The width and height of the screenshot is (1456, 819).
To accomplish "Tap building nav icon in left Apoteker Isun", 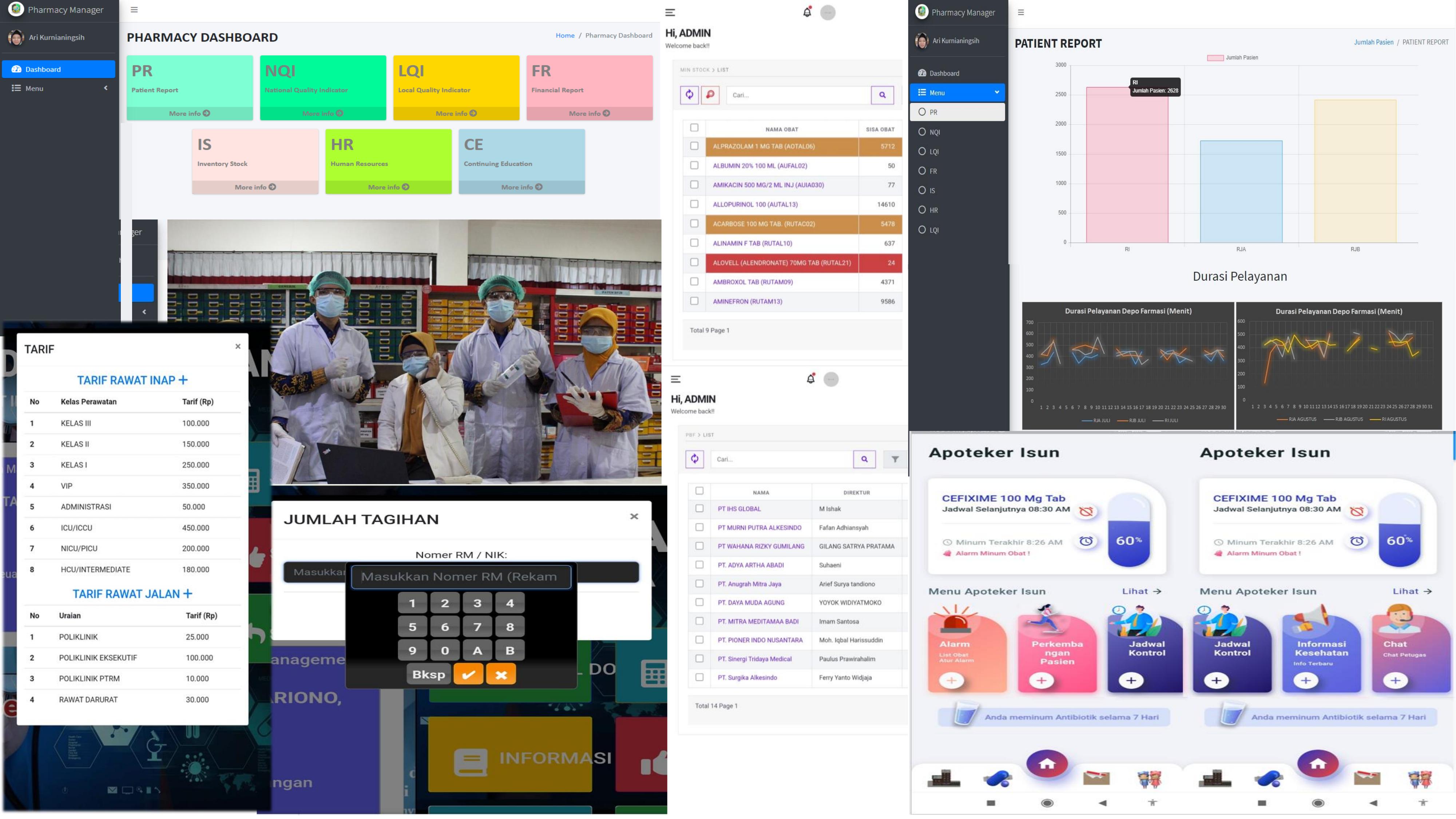I will point(943,778).
